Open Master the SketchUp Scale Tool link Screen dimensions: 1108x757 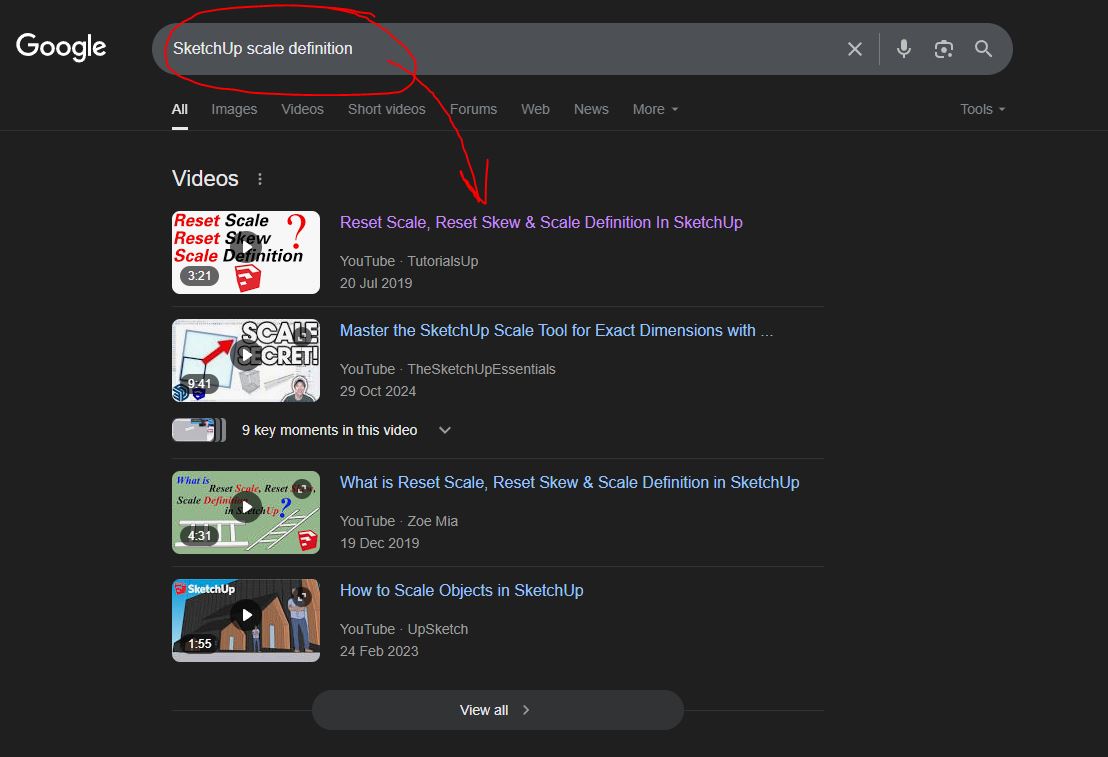(556, 331)
